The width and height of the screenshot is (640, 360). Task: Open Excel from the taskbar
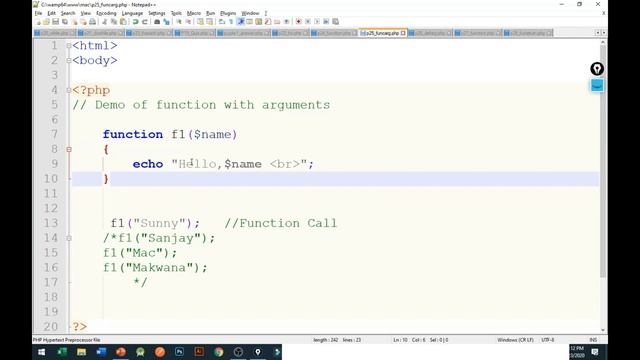(x=62, y=352)
